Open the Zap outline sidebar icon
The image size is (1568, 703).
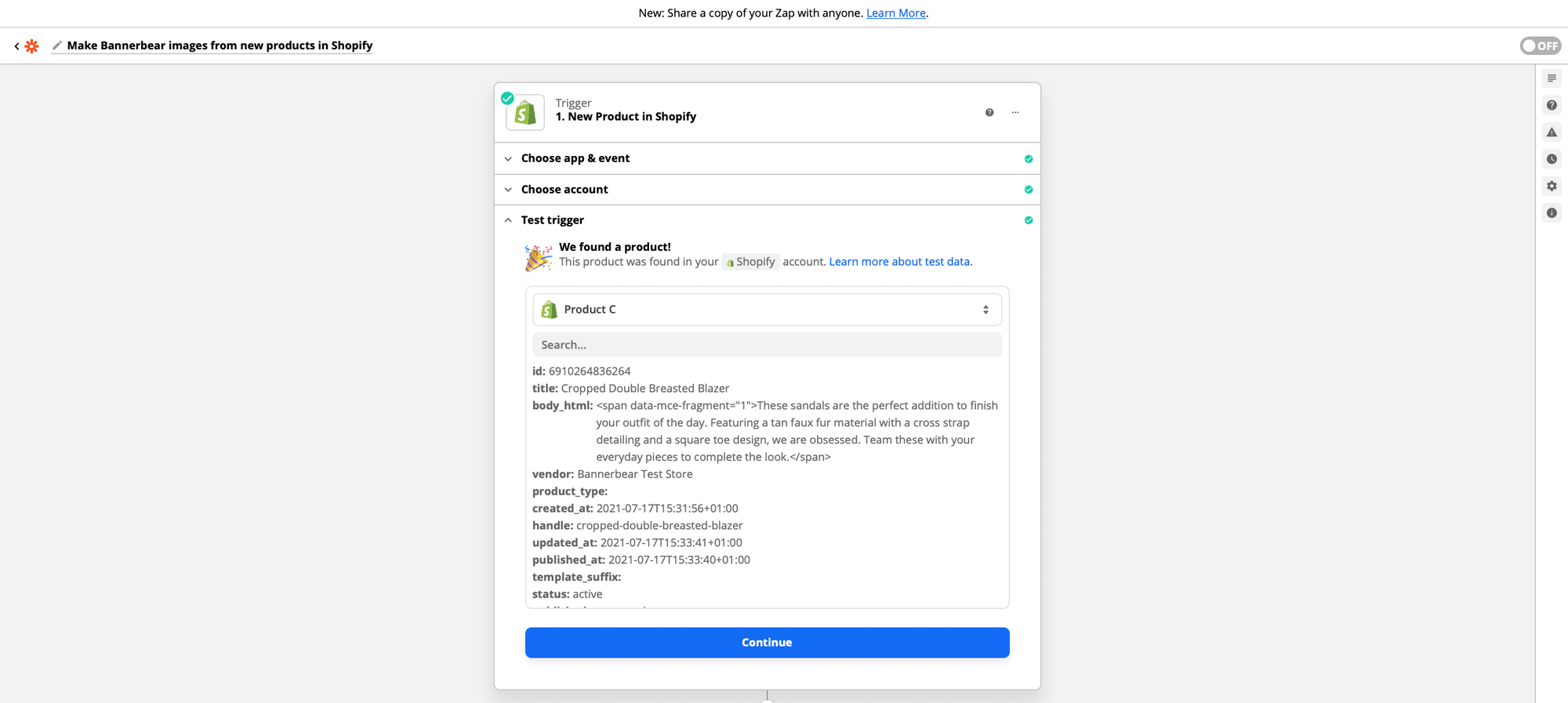click(1552, 78)
